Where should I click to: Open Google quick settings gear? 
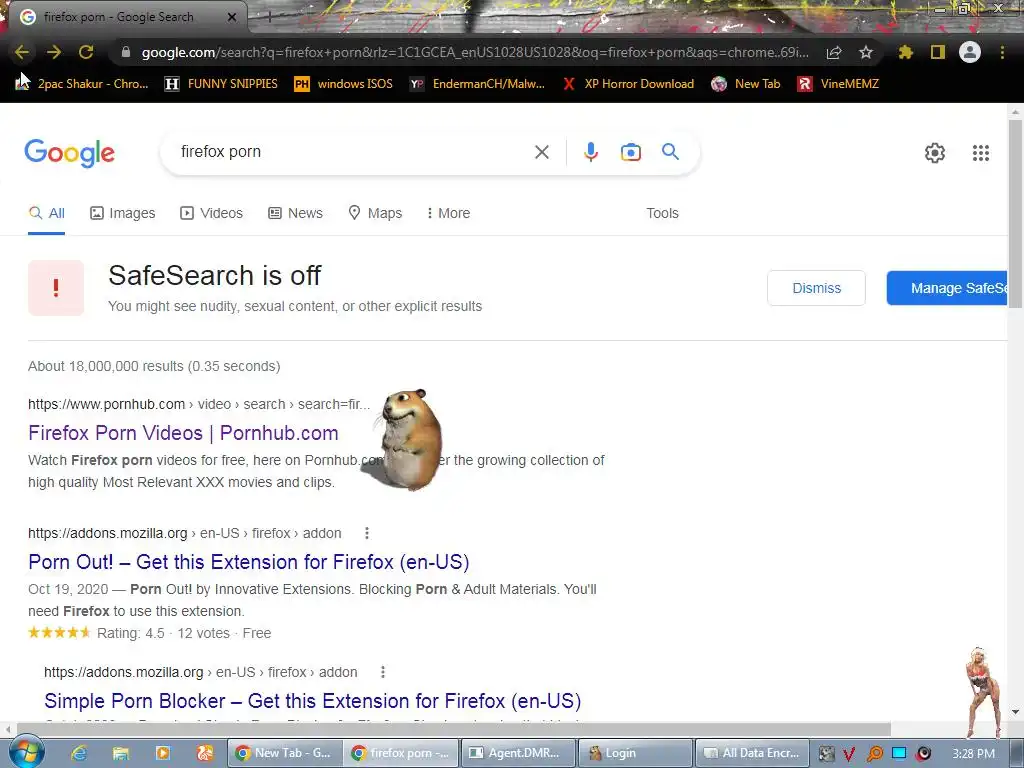click(935, 153)
